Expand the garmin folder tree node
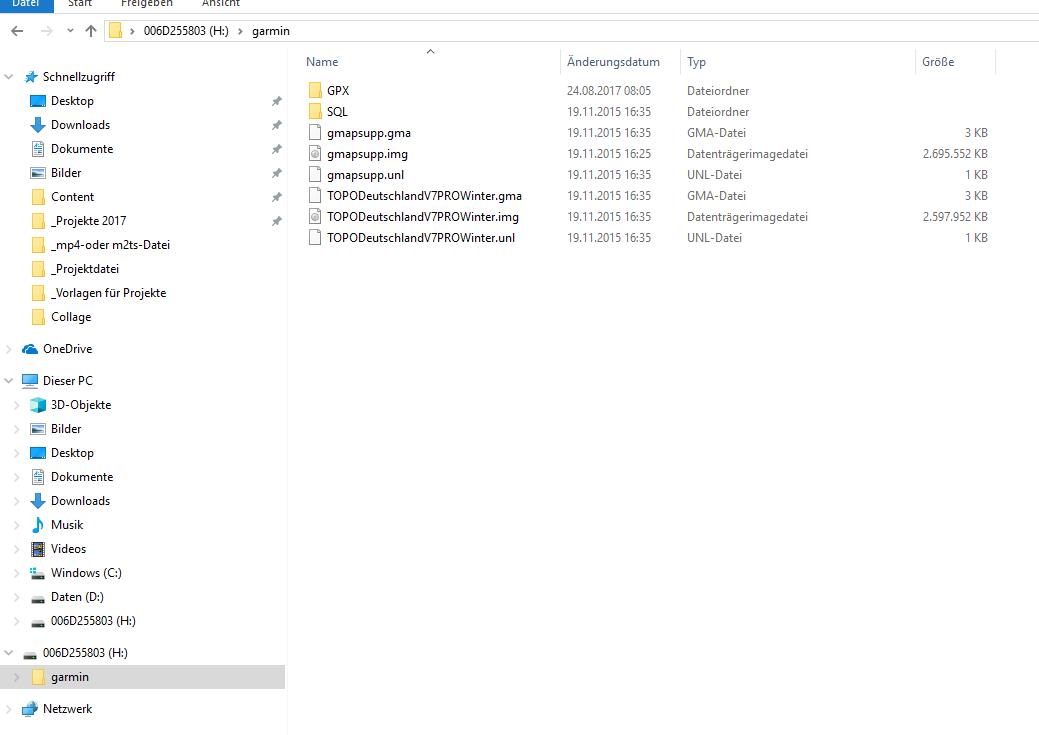 16,677
